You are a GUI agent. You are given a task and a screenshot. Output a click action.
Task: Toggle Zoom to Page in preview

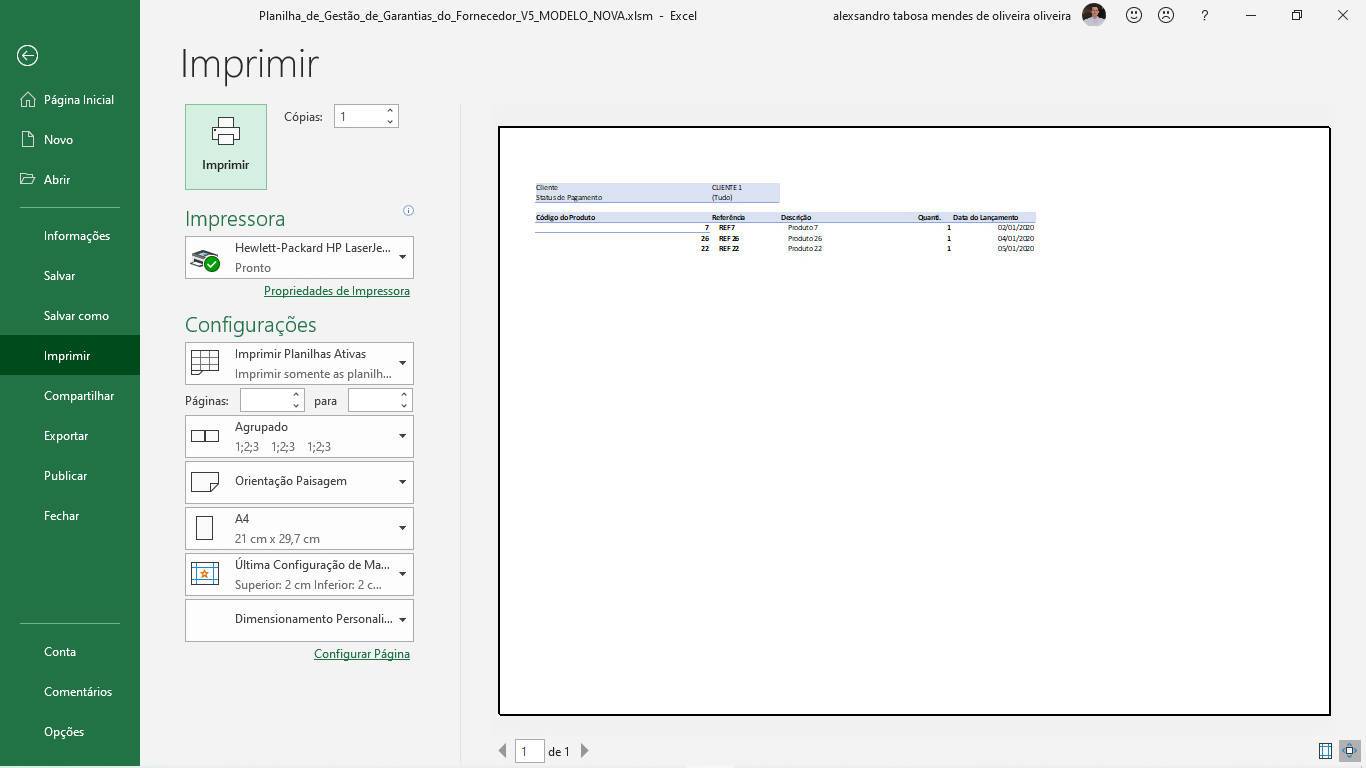tap(1349, 751)
